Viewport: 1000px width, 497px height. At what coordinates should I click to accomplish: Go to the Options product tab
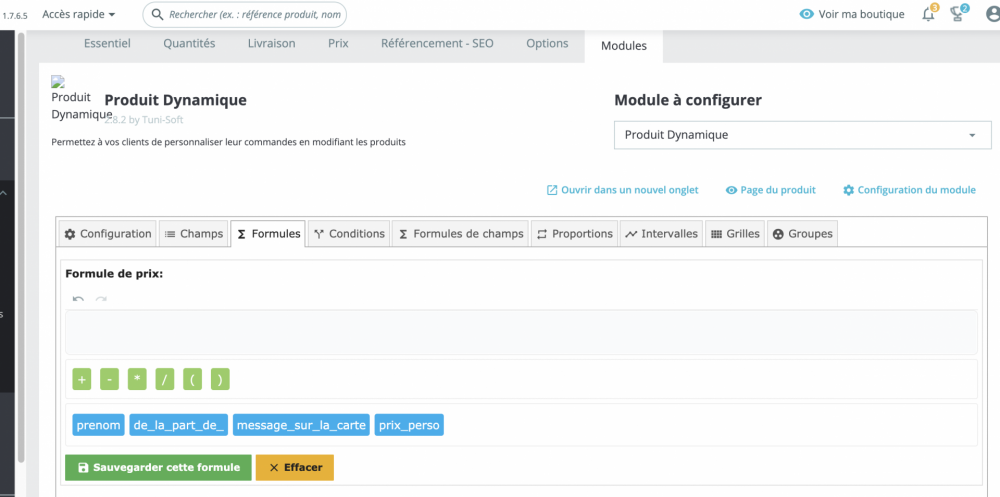(x=547, y=43)
